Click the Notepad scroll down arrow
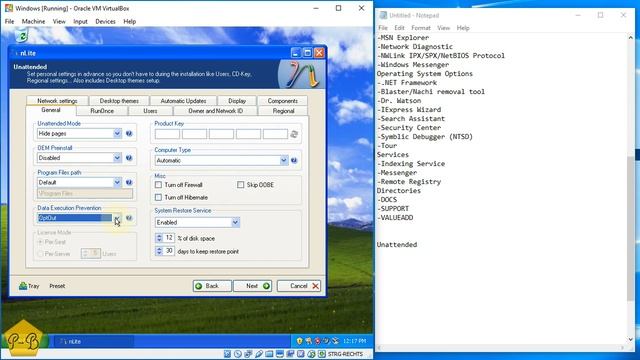 pyautogui.click(x=631, y=339)
